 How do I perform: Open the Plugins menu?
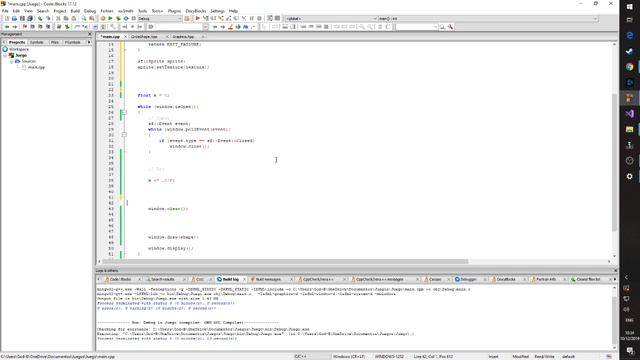(174, 11)
